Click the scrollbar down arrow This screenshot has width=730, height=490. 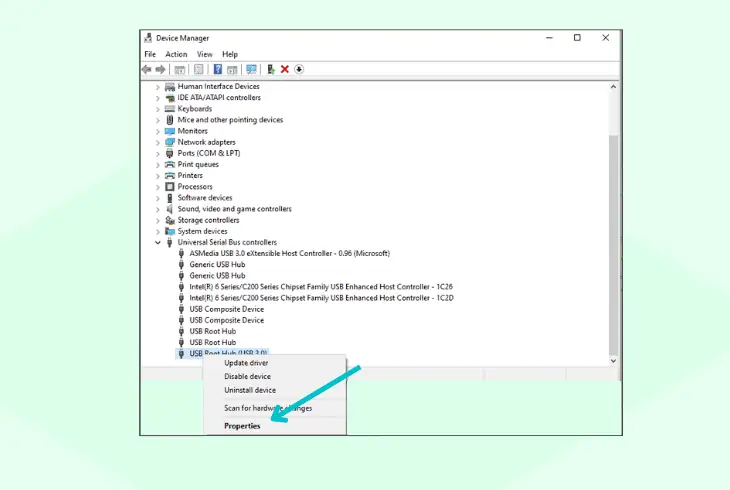pos(613,361)
